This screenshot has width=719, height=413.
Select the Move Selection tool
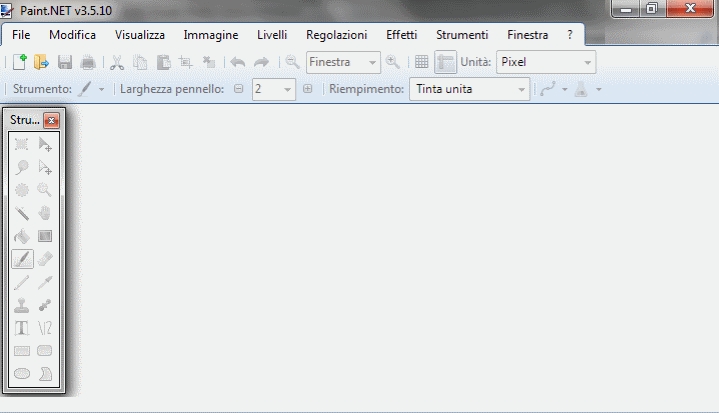[45, 167]
